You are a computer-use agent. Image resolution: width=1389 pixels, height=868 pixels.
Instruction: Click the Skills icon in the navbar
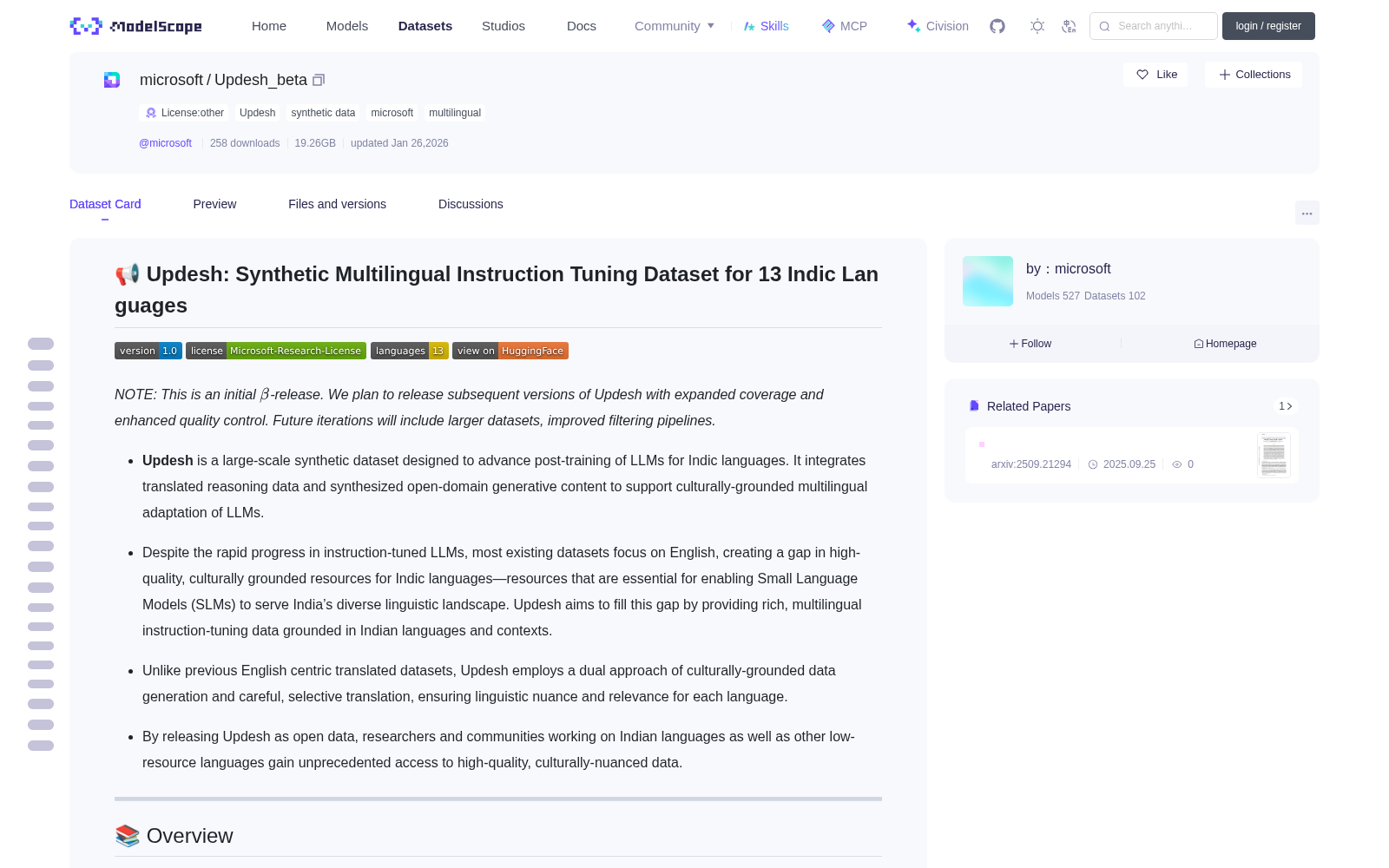click(749, 26)
